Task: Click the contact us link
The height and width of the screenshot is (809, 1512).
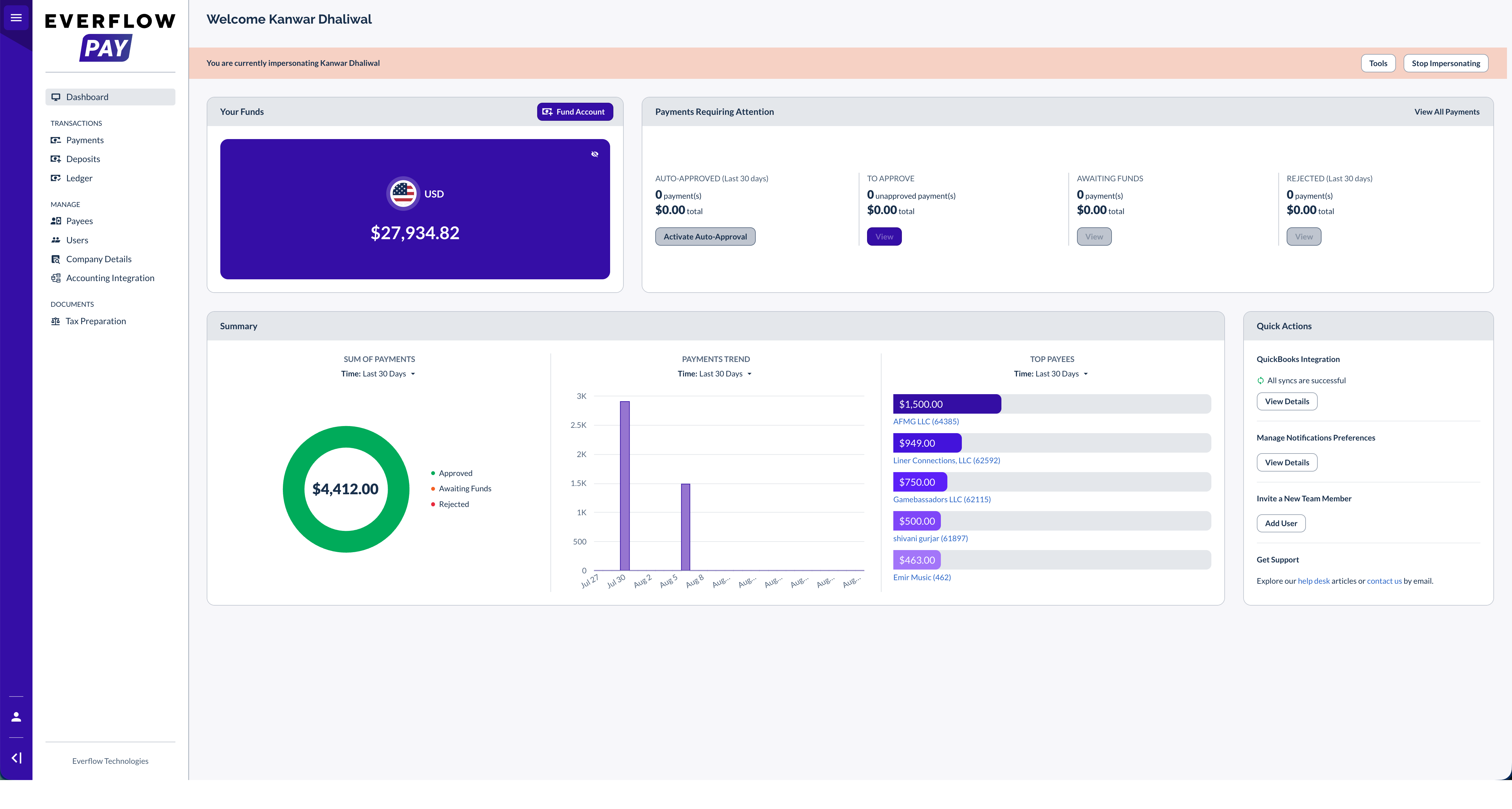Action: (x=1384, y=581)
